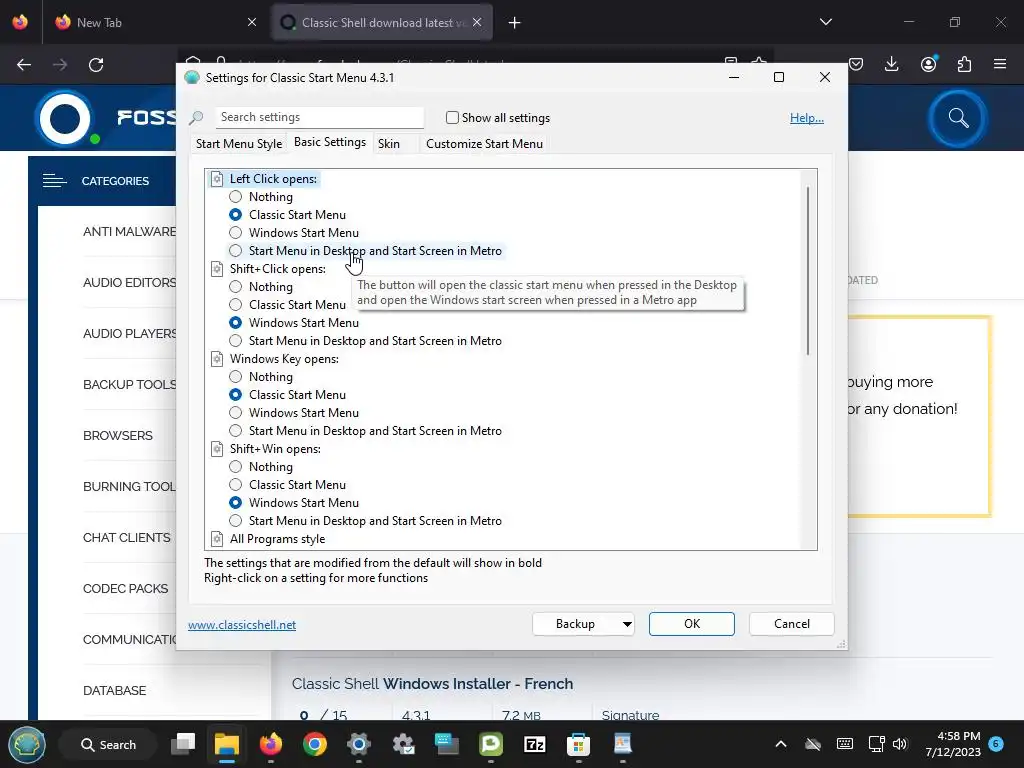Open the notification badge showing 6
The height and width of the screenshot is (768, 1024).
(x=996, y=744)
